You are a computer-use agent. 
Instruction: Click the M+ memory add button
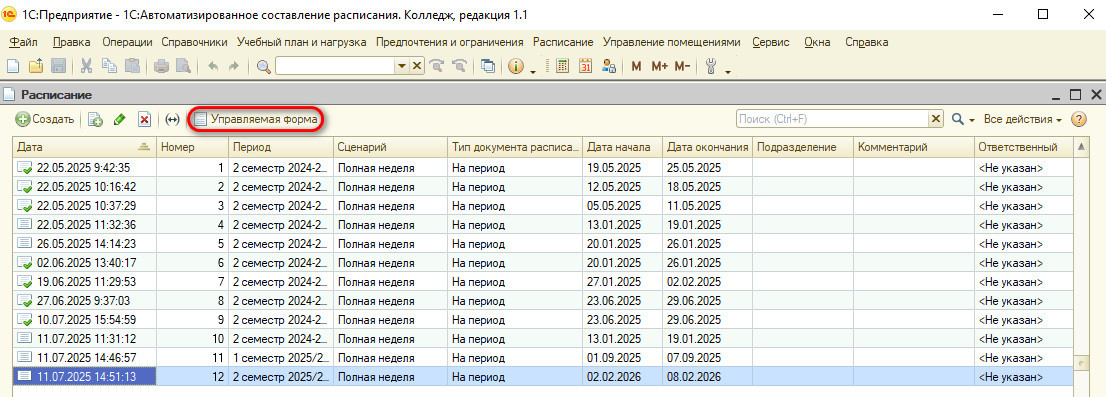point(660,66)
